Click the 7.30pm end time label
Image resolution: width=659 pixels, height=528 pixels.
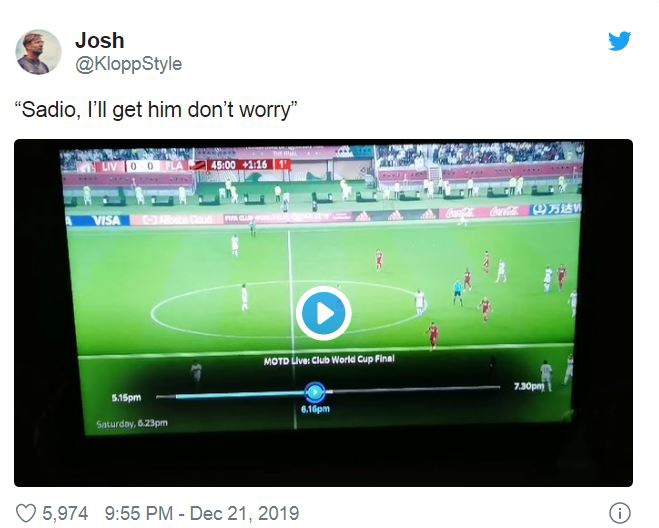pyautogui.click(x=529, y=386)
